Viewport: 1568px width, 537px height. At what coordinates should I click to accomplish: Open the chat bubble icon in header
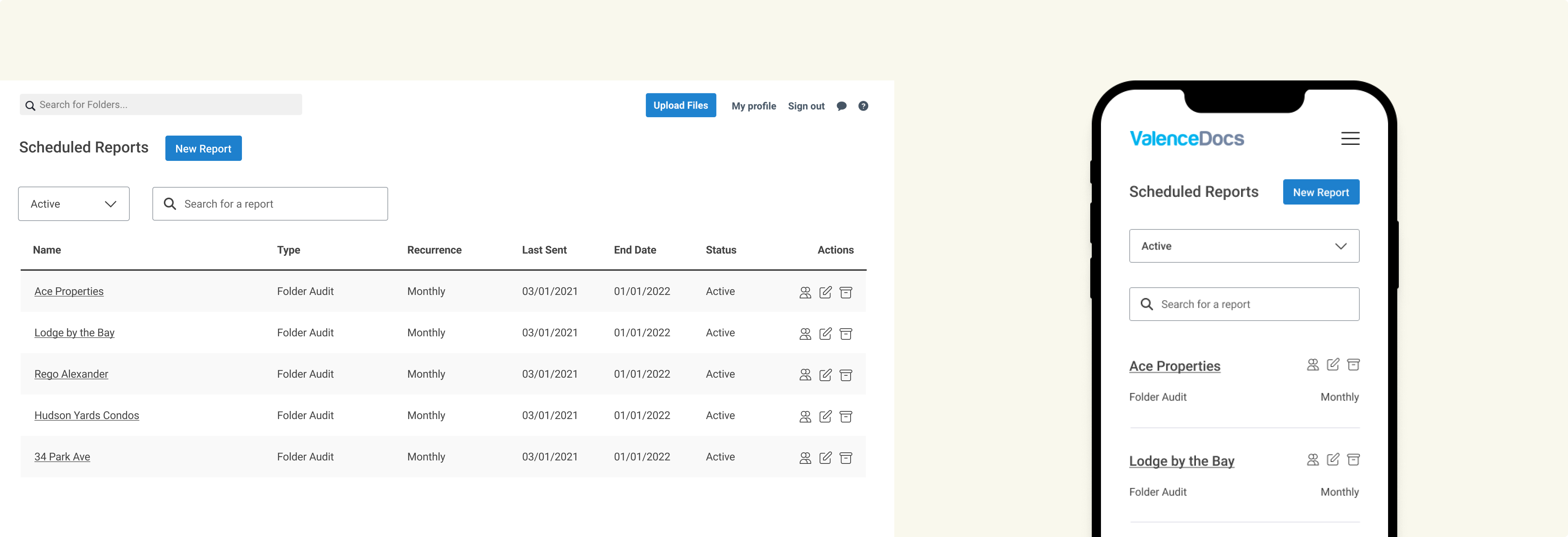click(x=842, y=106)
